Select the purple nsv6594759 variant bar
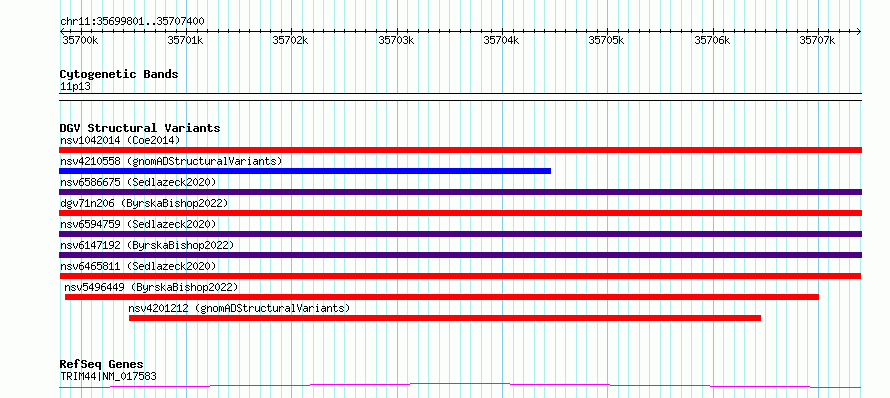 460,234
